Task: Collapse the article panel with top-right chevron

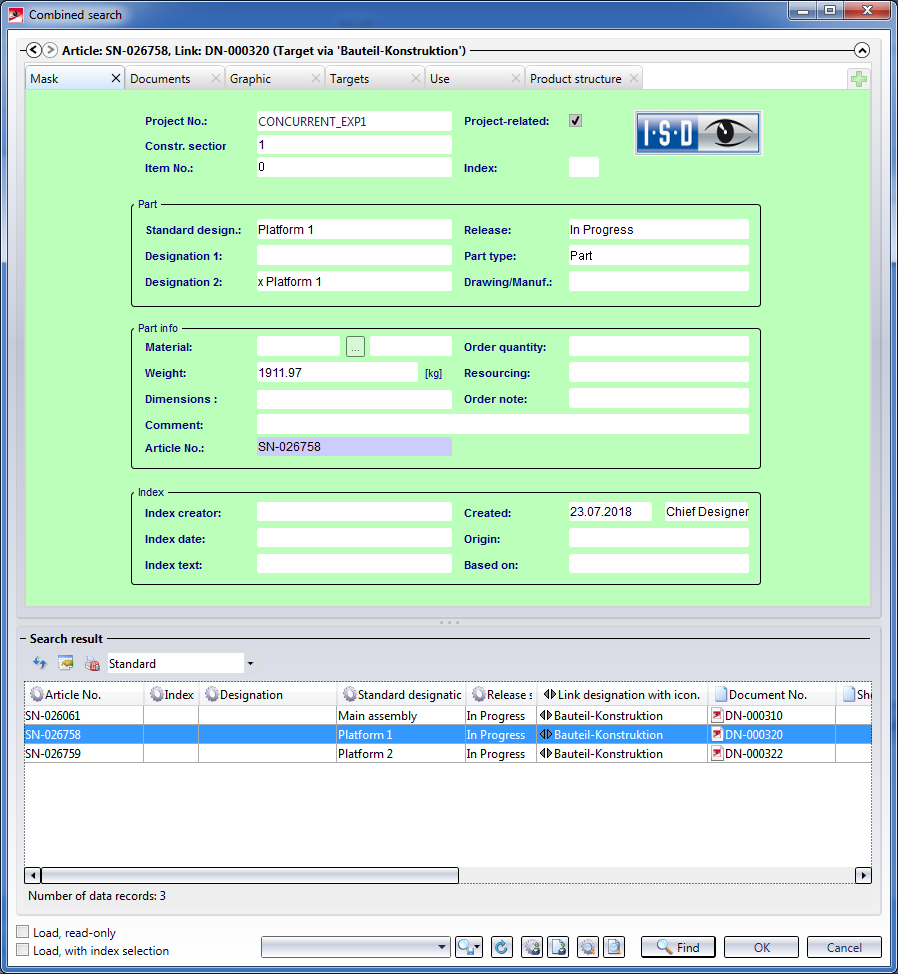Action: click(x=862, y=50)
